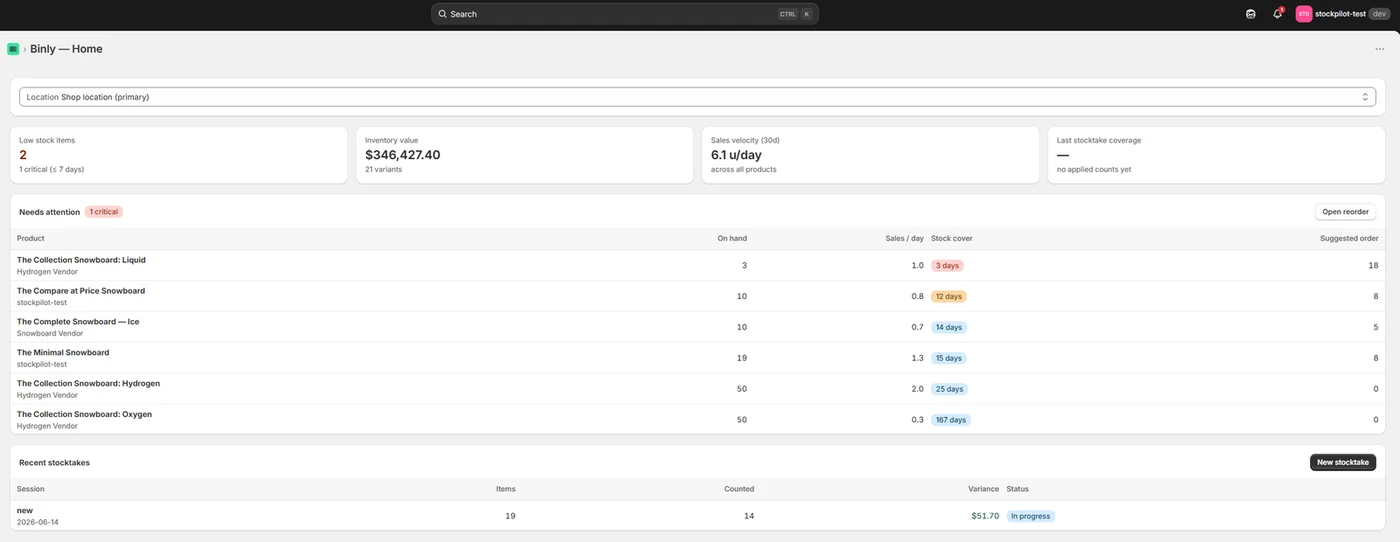Click the Needs attention heading
The width and height of the screenshot is (1400, 542).
pyautogui.click(x=49, y=212)
